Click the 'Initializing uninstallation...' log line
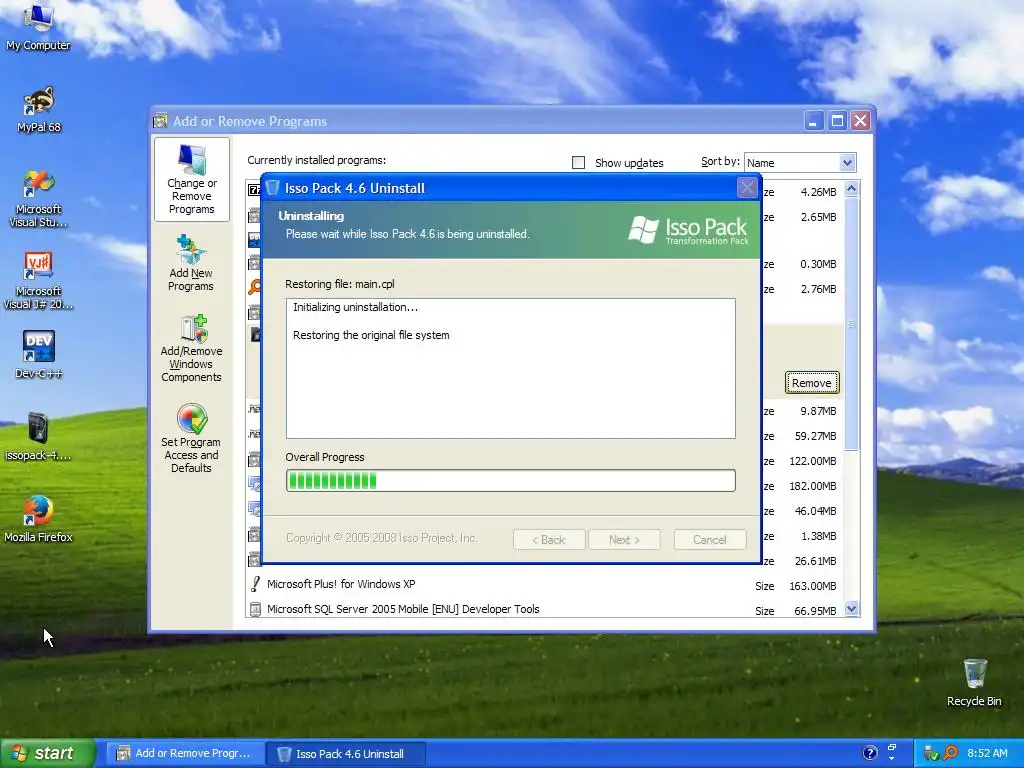 click(x=355, y=307)
